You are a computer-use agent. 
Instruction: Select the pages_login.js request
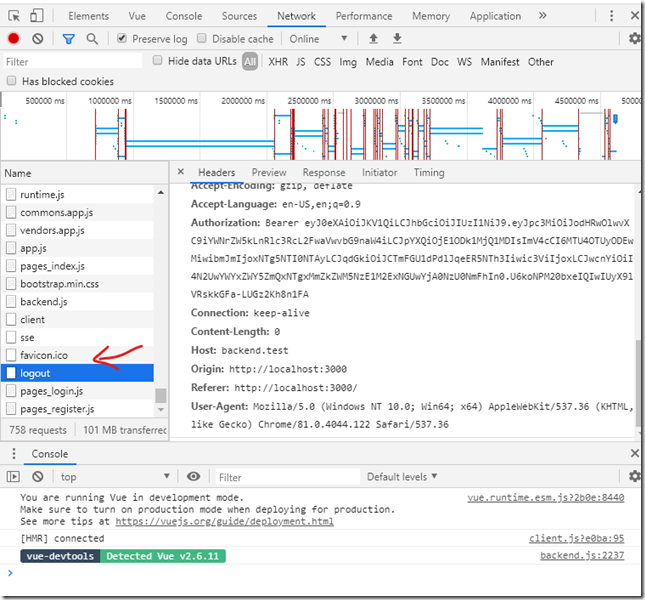[78, 391]
